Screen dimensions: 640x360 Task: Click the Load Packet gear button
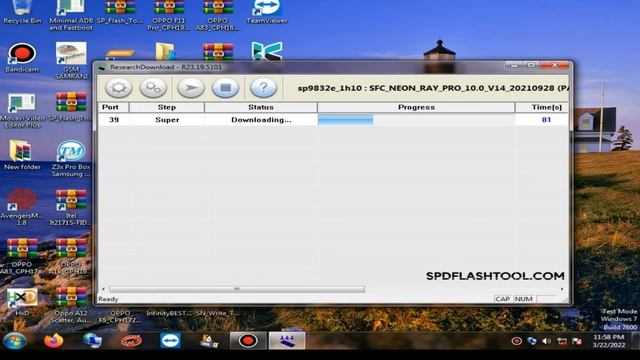point(119,88)
